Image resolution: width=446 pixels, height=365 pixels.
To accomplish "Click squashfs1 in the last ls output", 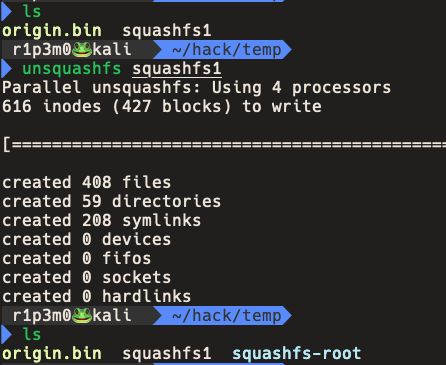I will tap(167, 353).
